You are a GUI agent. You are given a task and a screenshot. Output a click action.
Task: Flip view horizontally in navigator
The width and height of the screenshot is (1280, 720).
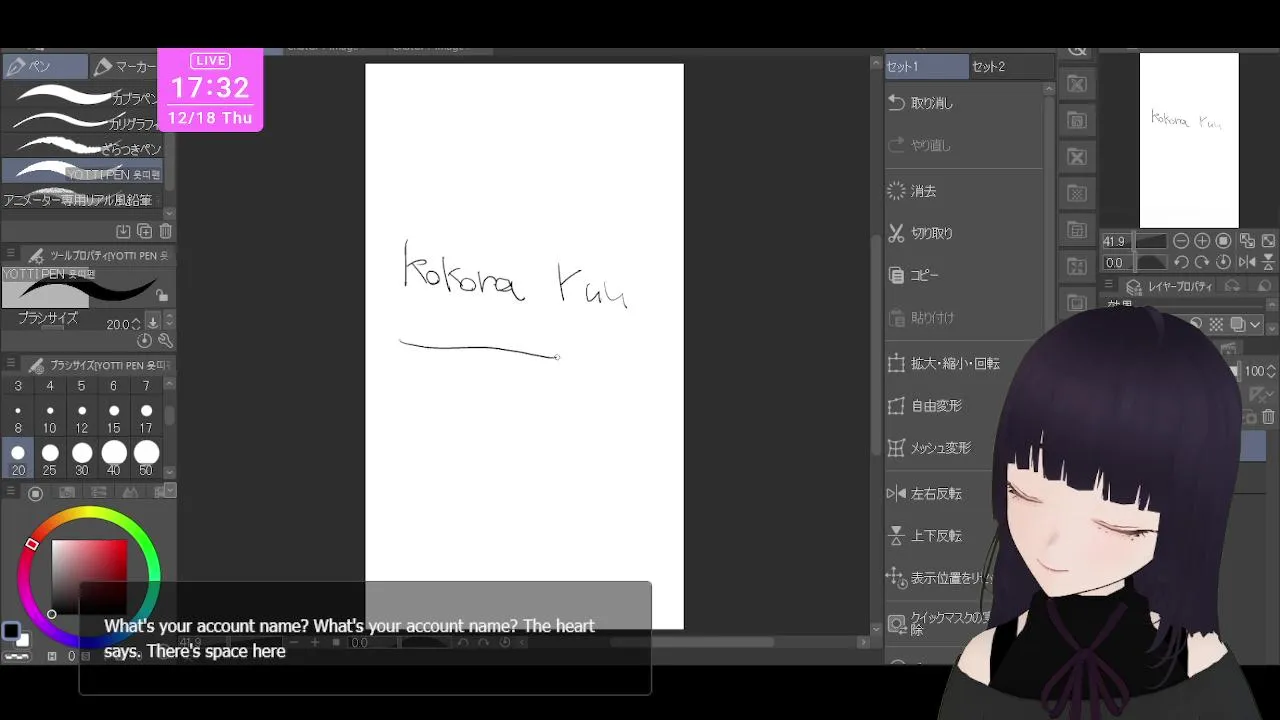[x=1247, y=262]
